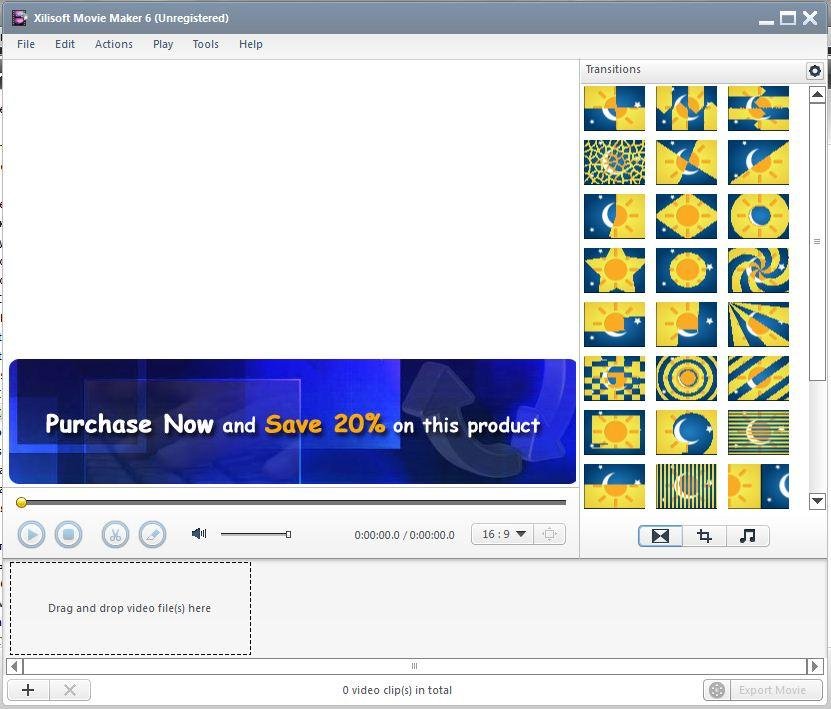Click the pencil edit effects icon
831x709 pixels.
point(152,535)
